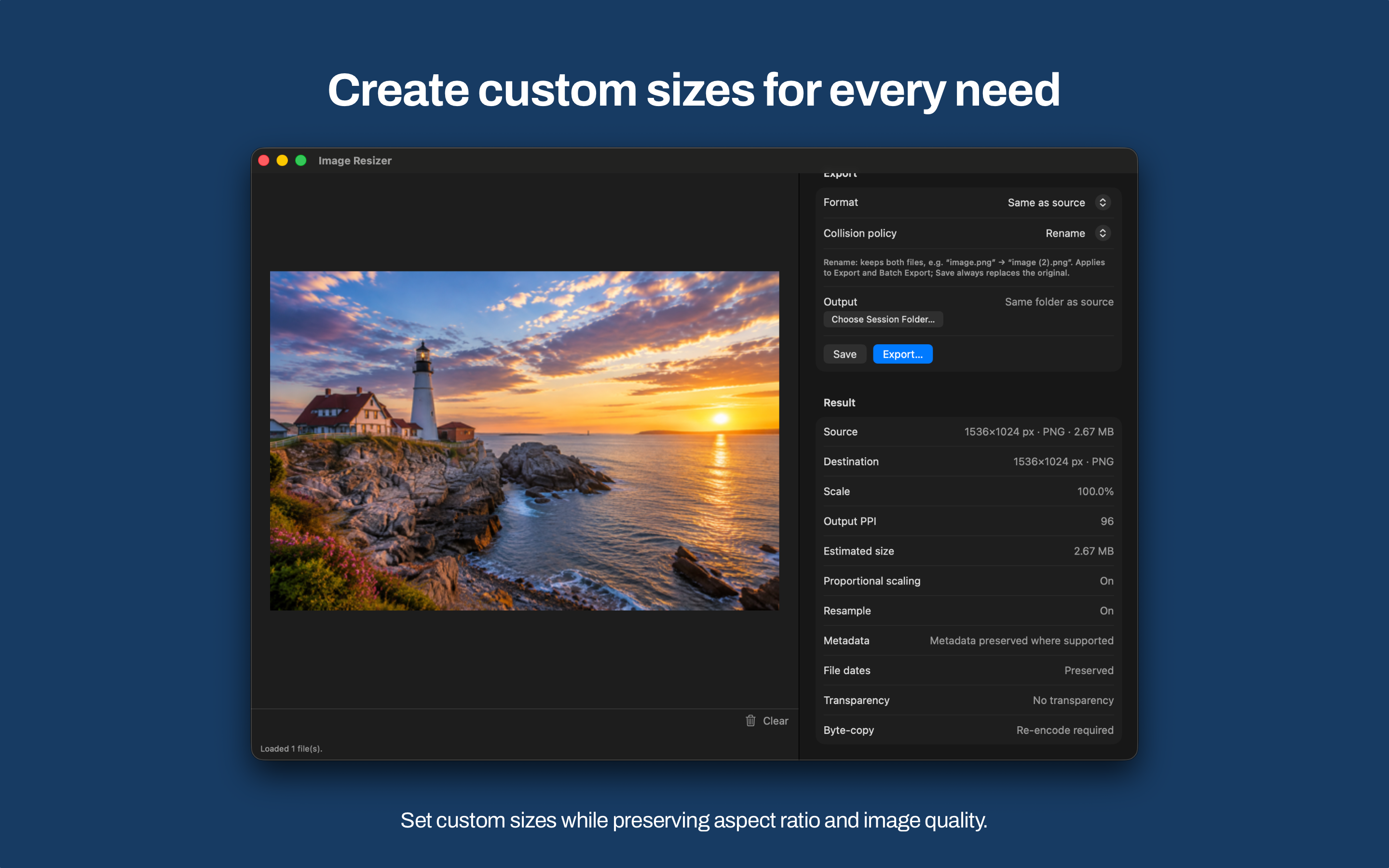Click the 'Same as source' format value

1046,203
